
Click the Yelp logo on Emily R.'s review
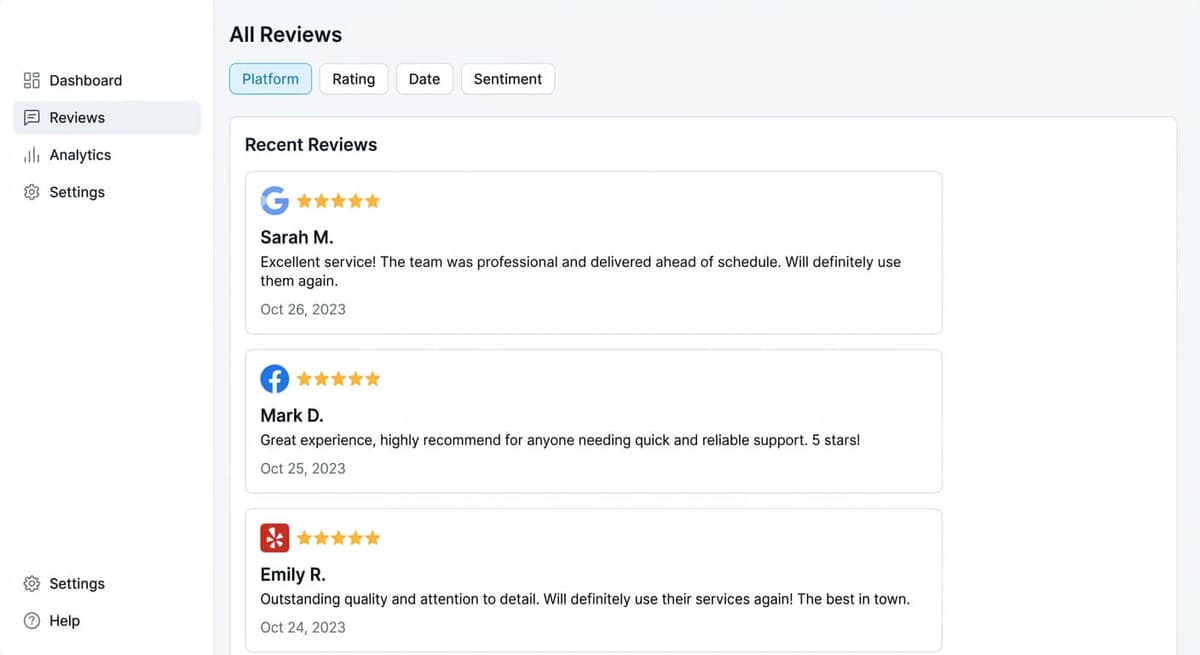[274, 537]
